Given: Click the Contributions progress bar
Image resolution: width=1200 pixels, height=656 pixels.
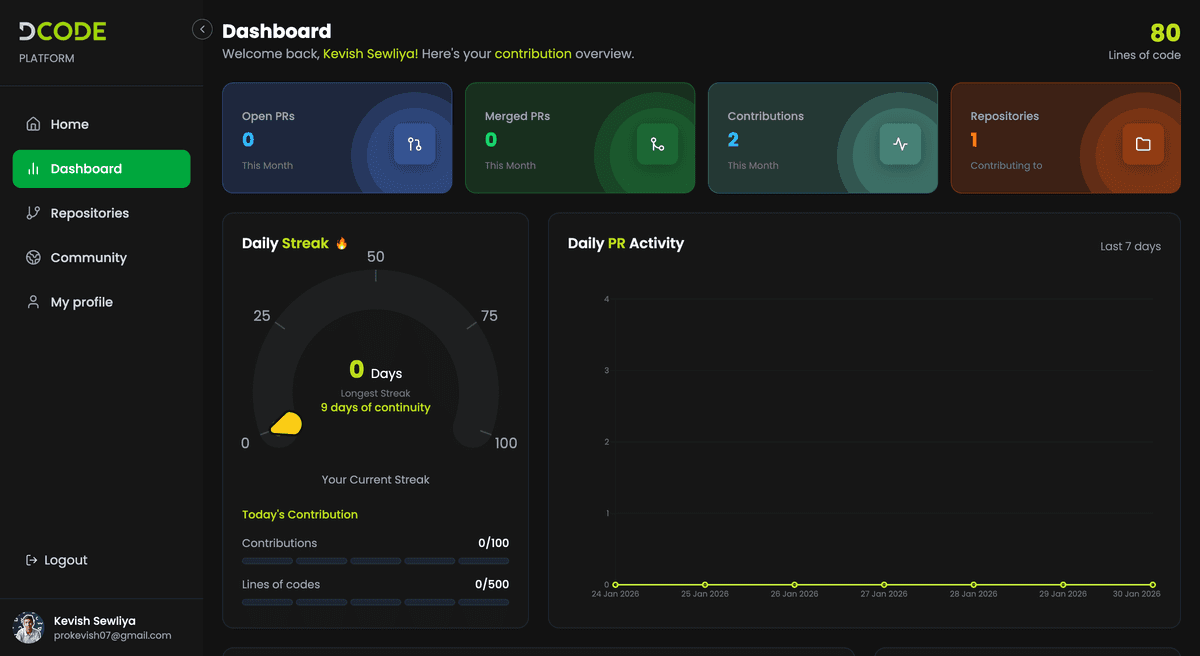Looking at the screenshot, I should click(x=375, y=561).
